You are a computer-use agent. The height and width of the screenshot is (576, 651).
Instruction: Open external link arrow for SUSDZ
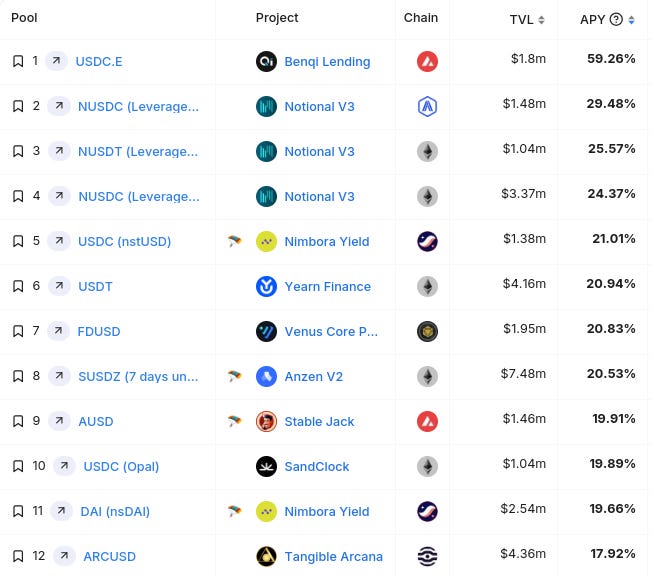coord(59,376)
